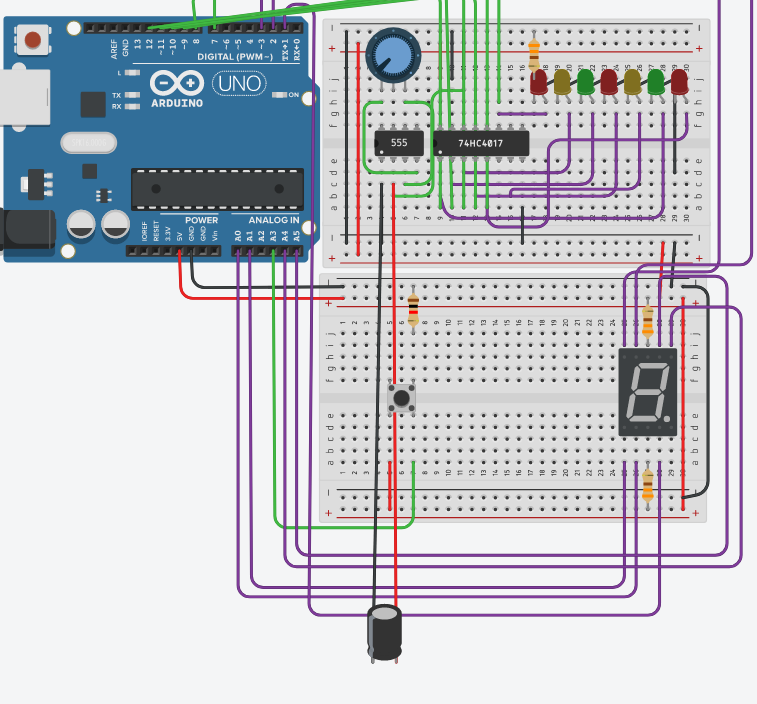The image size is (757, 704).
Task: Click analog pin A3 on the Arduino
Action: (x=274, y=250)
